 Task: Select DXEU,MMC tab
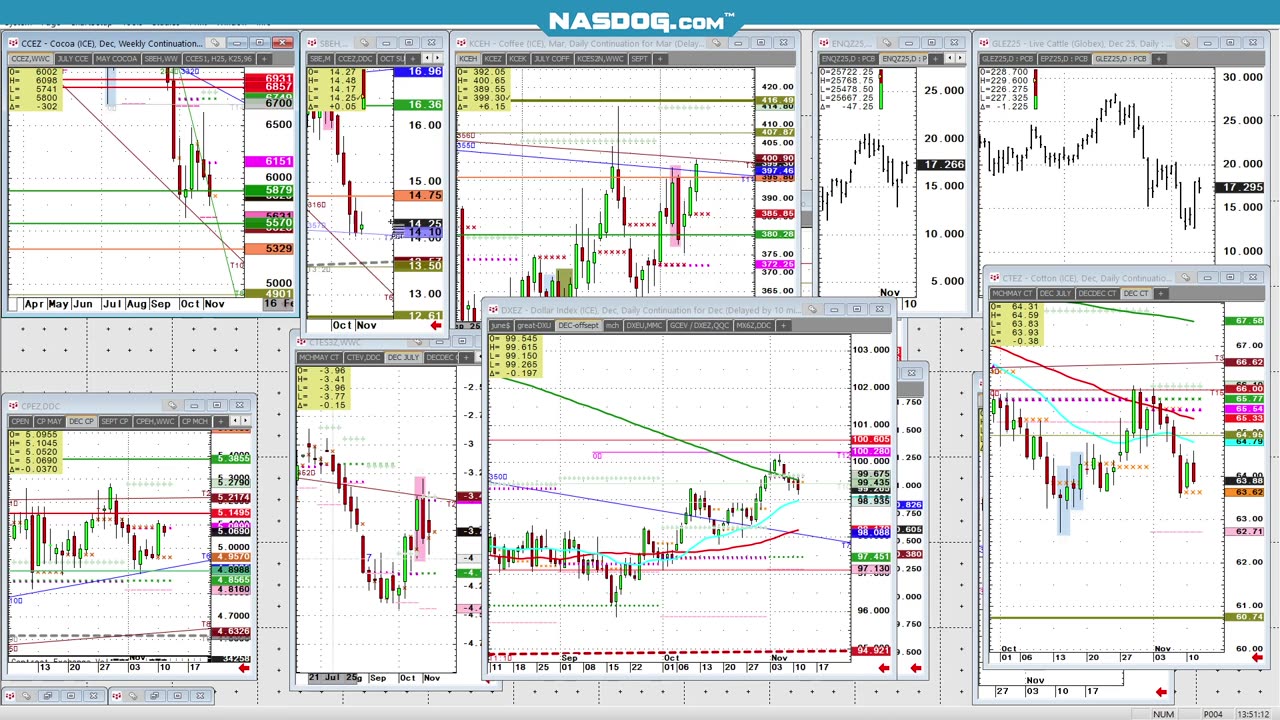point(646,325)
